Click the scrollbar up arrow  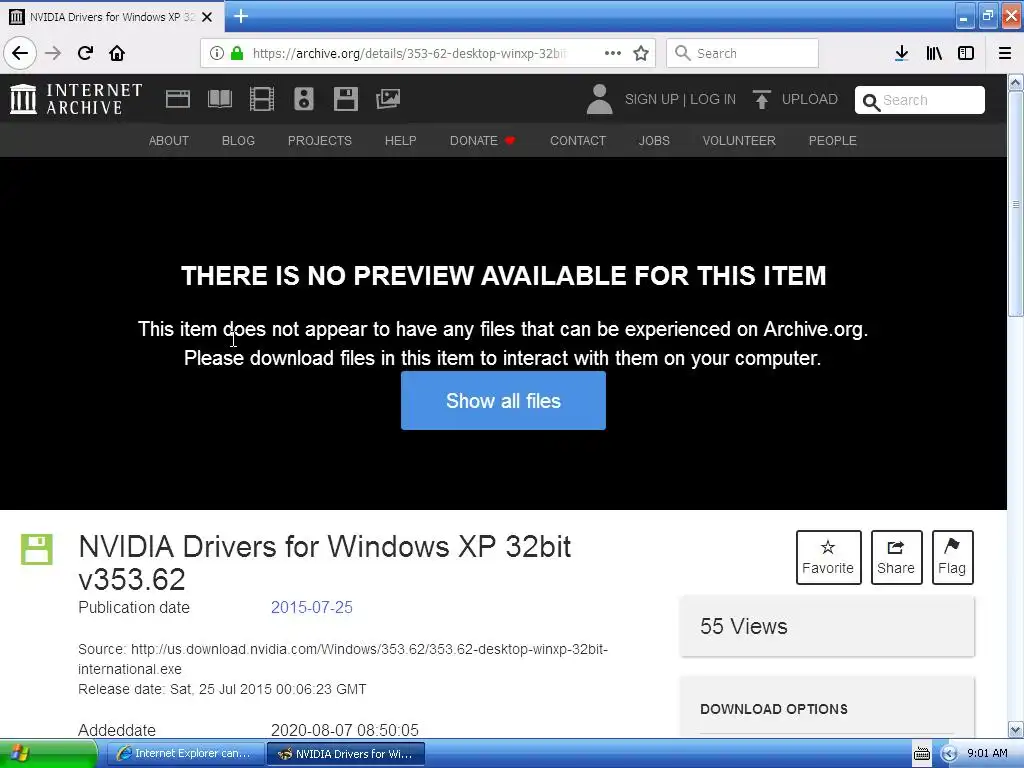(x=1016, y=83)
